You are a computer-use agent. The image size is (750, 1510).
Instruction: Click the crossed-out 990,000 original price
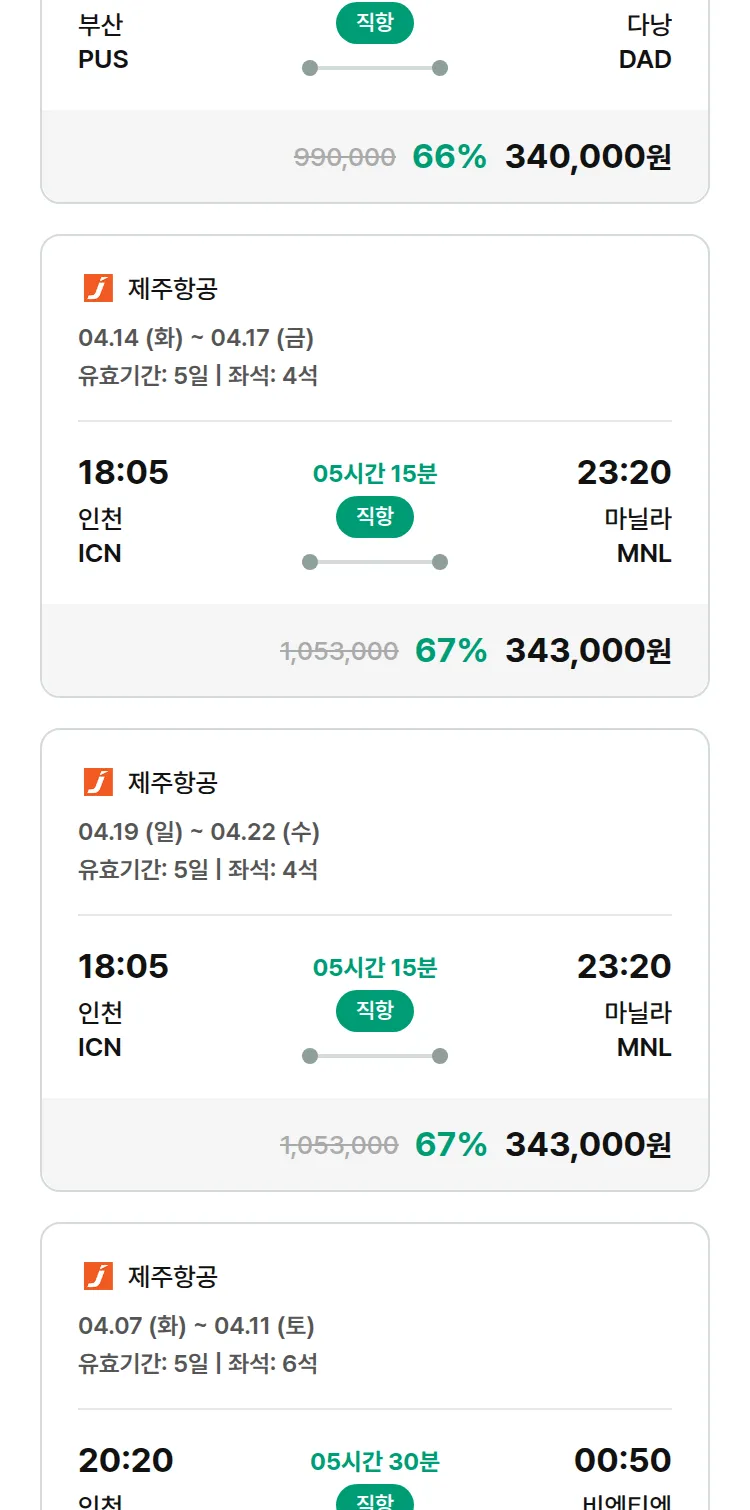coord(344,157)
